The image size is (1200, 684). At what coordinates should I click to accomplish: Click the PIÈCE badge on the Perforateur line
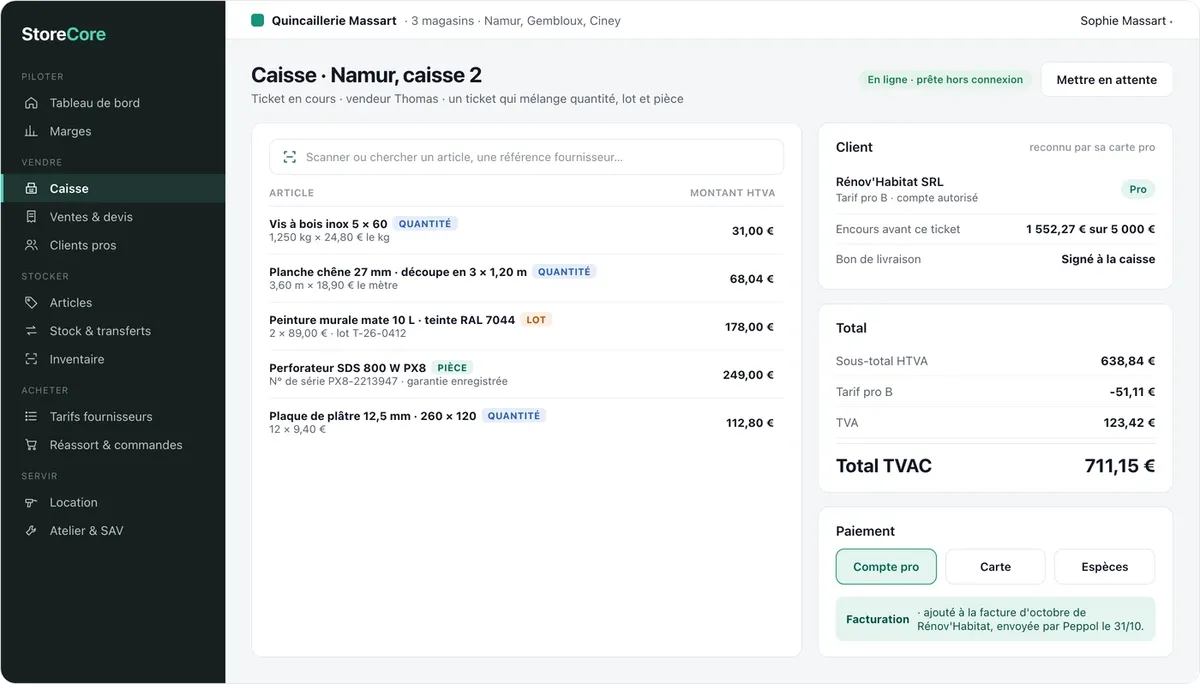click(x=453, y=368)
